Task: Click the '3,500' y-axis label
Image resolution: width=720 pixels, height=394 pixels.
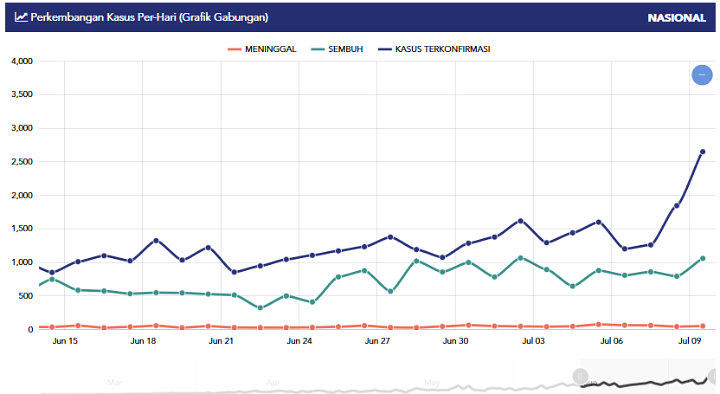Action: point(22,94)
